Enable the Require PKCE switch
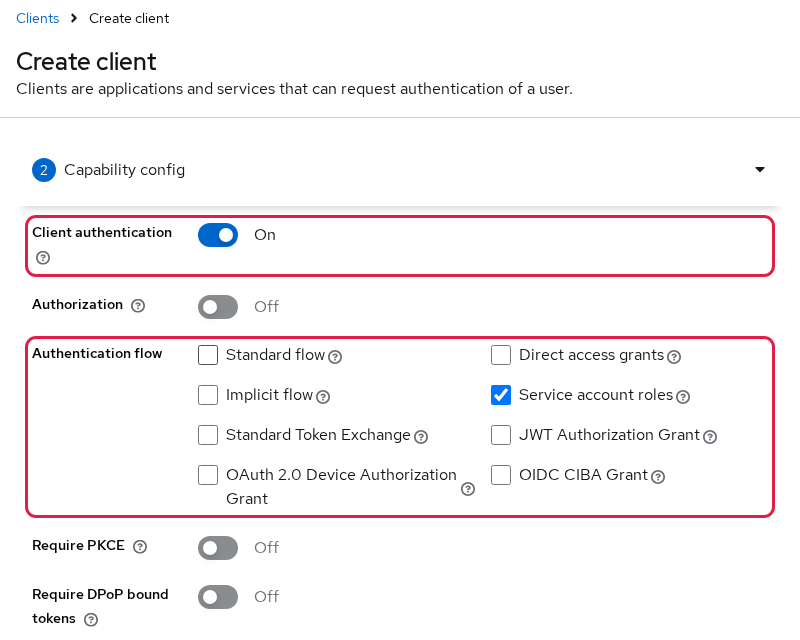Screen dimensions: 800x640 218,548
